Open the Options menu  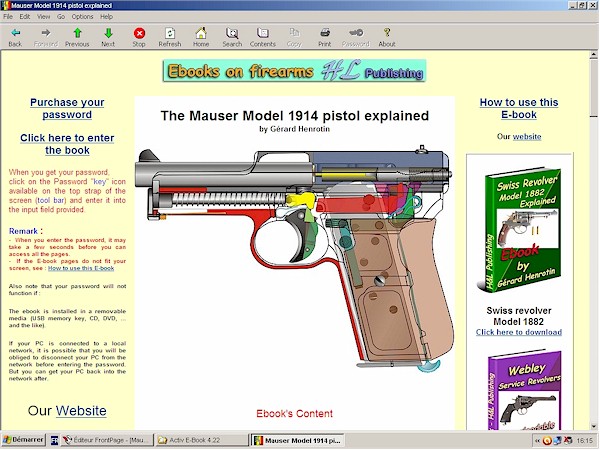pyautogui.click(x=82, y=16)
